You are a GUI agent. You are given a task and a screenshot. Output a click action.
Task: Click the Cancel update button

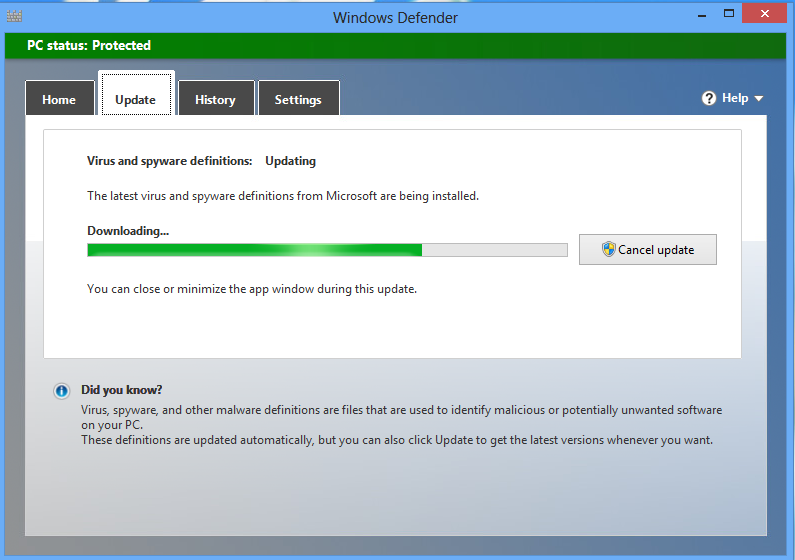tap(647, 249)
